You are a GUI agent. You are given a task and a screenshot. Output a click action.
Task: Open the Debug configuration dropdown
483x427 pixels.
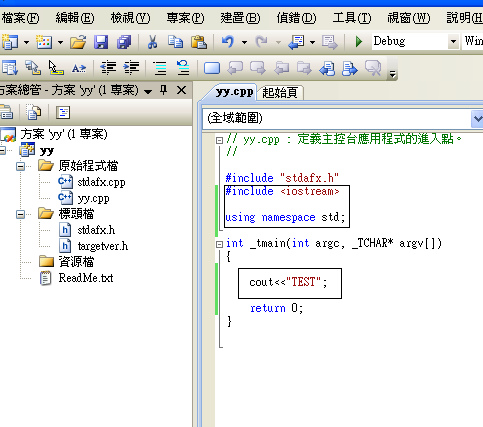coord(453,42)
